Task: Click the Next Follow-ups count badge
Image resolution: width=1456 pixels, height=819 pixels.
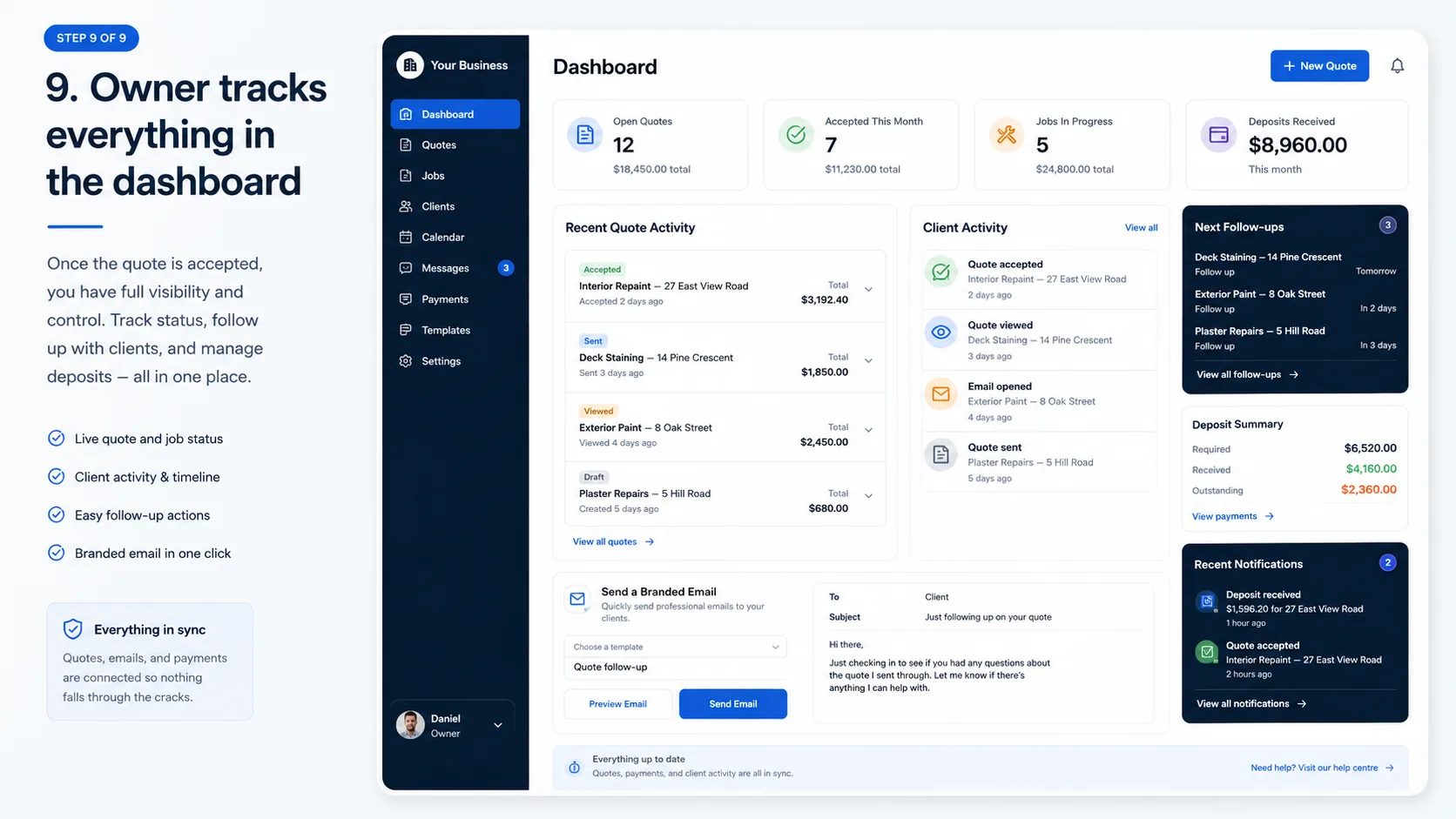Action: tap(1388, 225)
